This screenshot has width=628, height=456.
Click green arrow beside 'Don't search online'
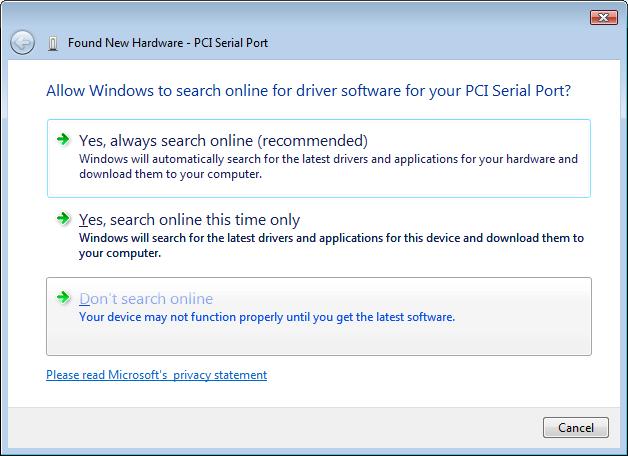63,297
